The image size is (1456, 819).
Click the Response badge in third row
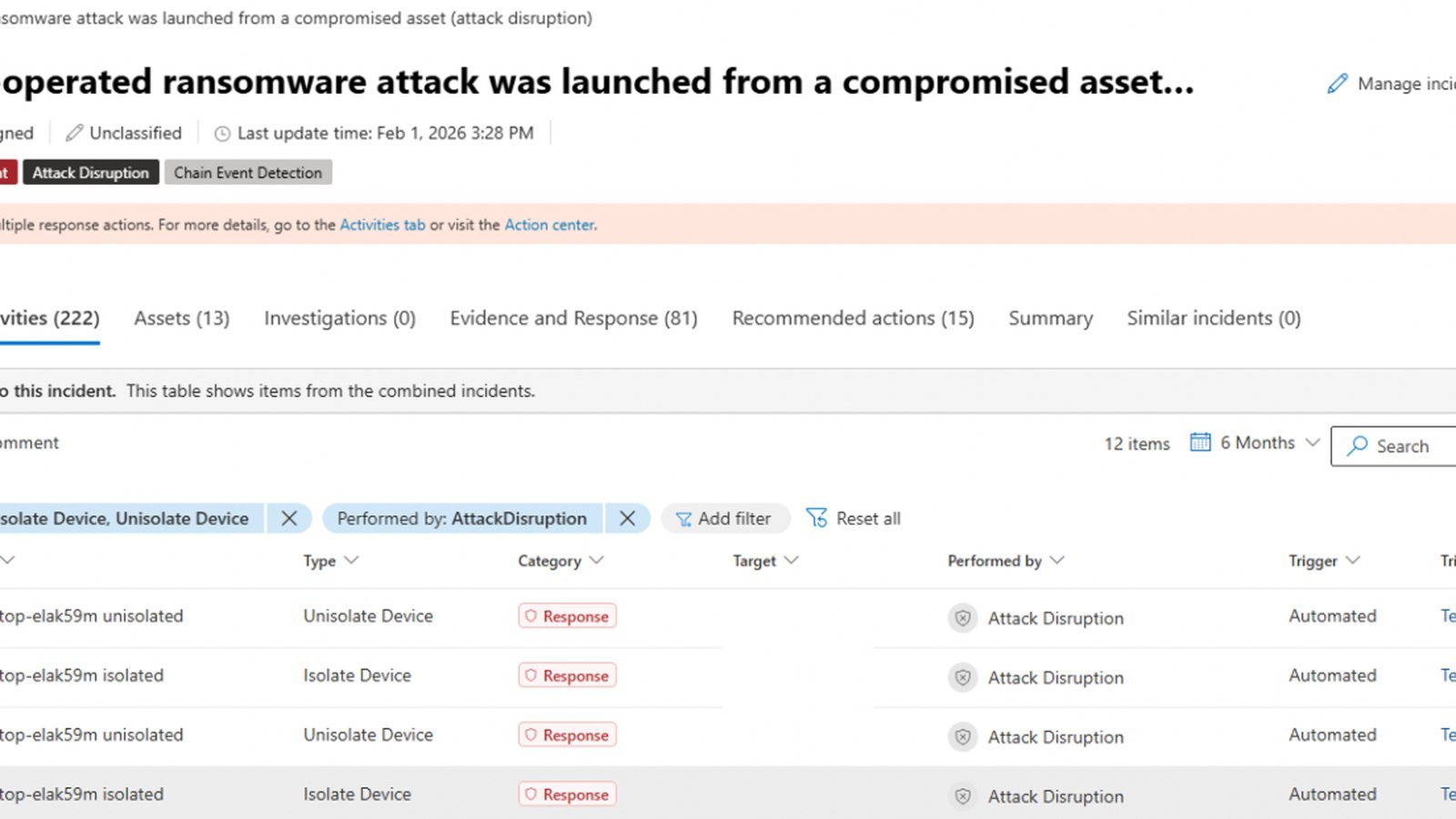pos(568,734)
